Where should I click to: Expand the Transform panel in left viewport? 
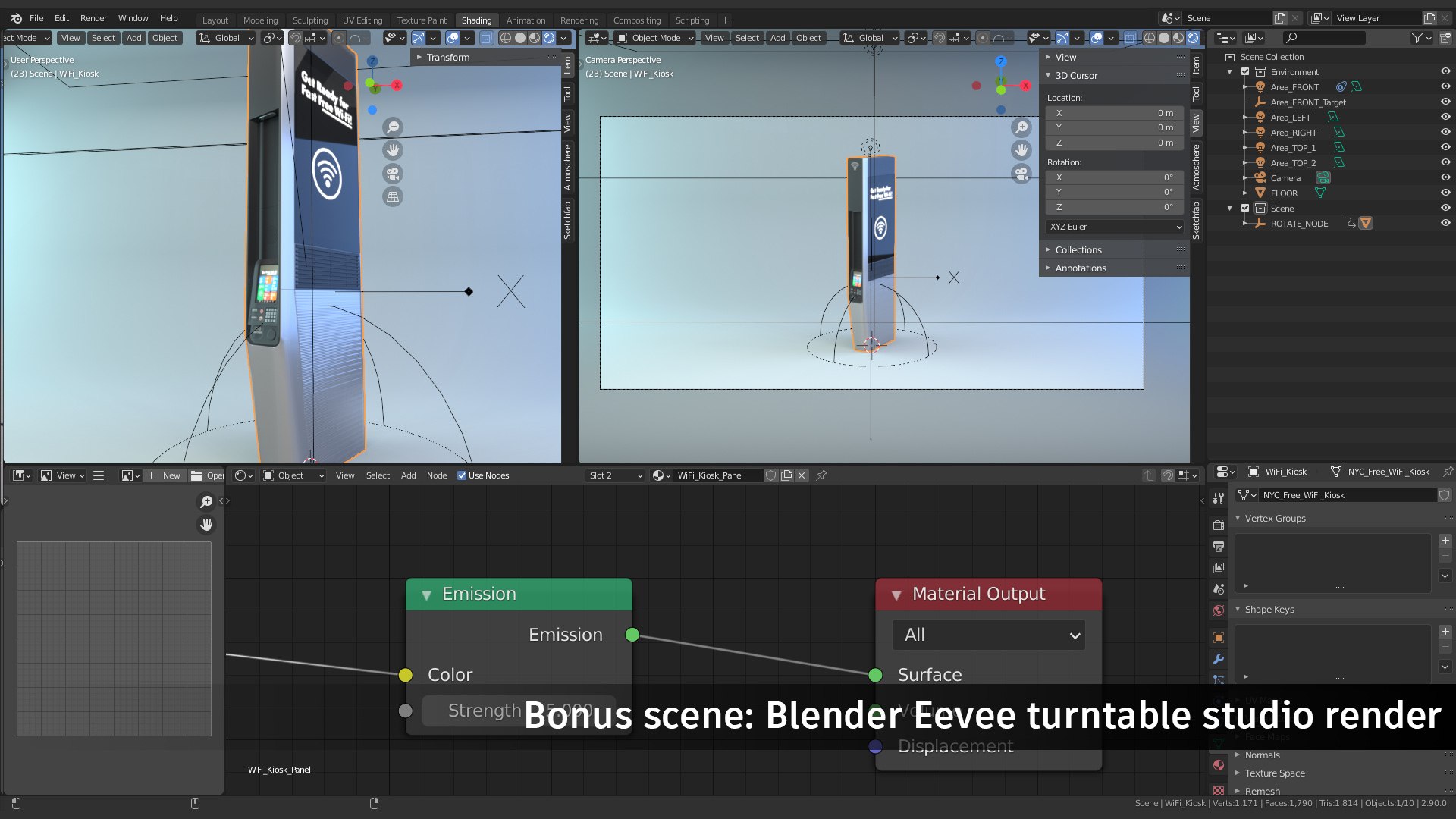pyautogui.click(x=447, y=58)
